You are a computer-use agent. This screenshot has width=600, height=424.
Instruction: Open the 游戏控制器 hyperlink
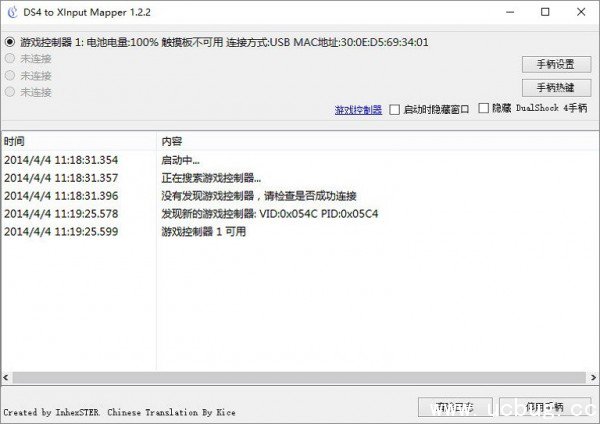[358, 110]
